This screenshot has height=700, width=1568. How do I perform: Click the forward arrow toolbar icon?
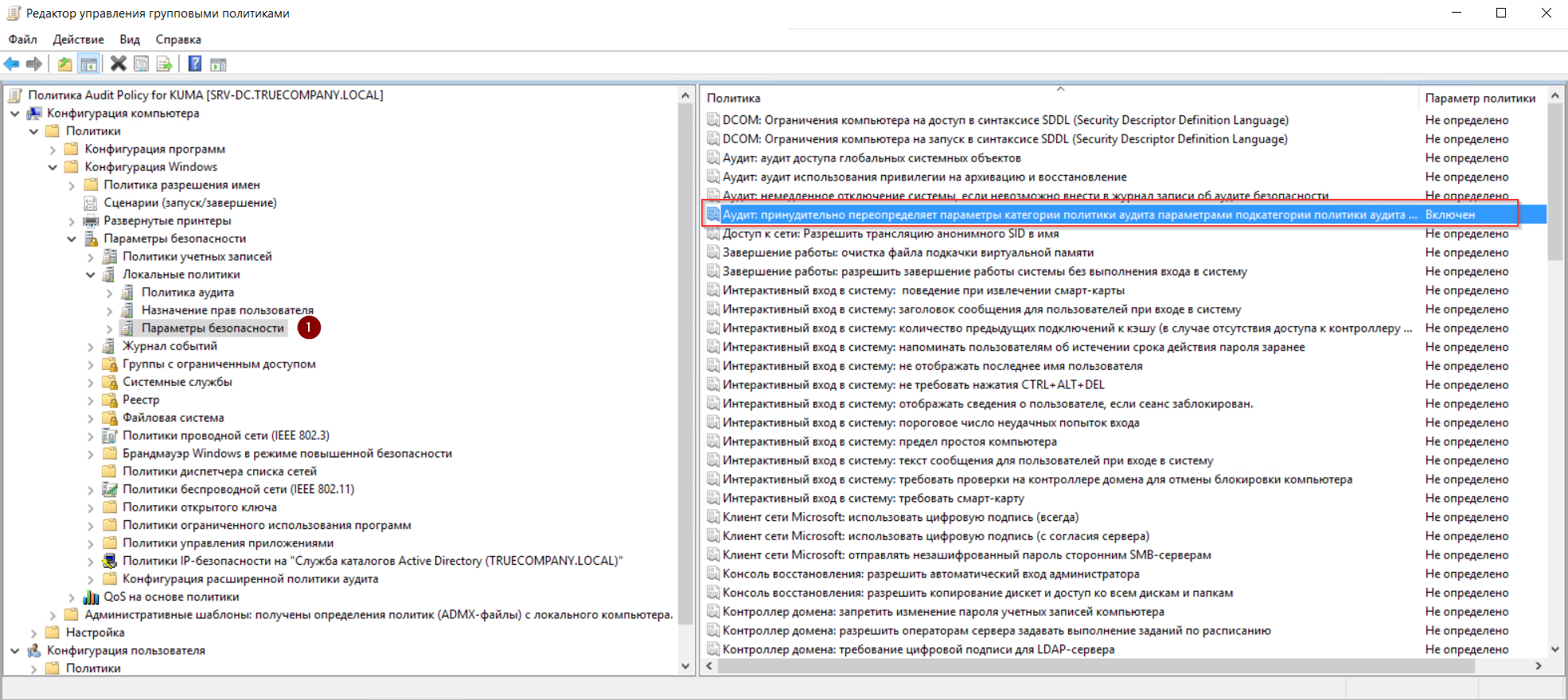coord(34,64)
